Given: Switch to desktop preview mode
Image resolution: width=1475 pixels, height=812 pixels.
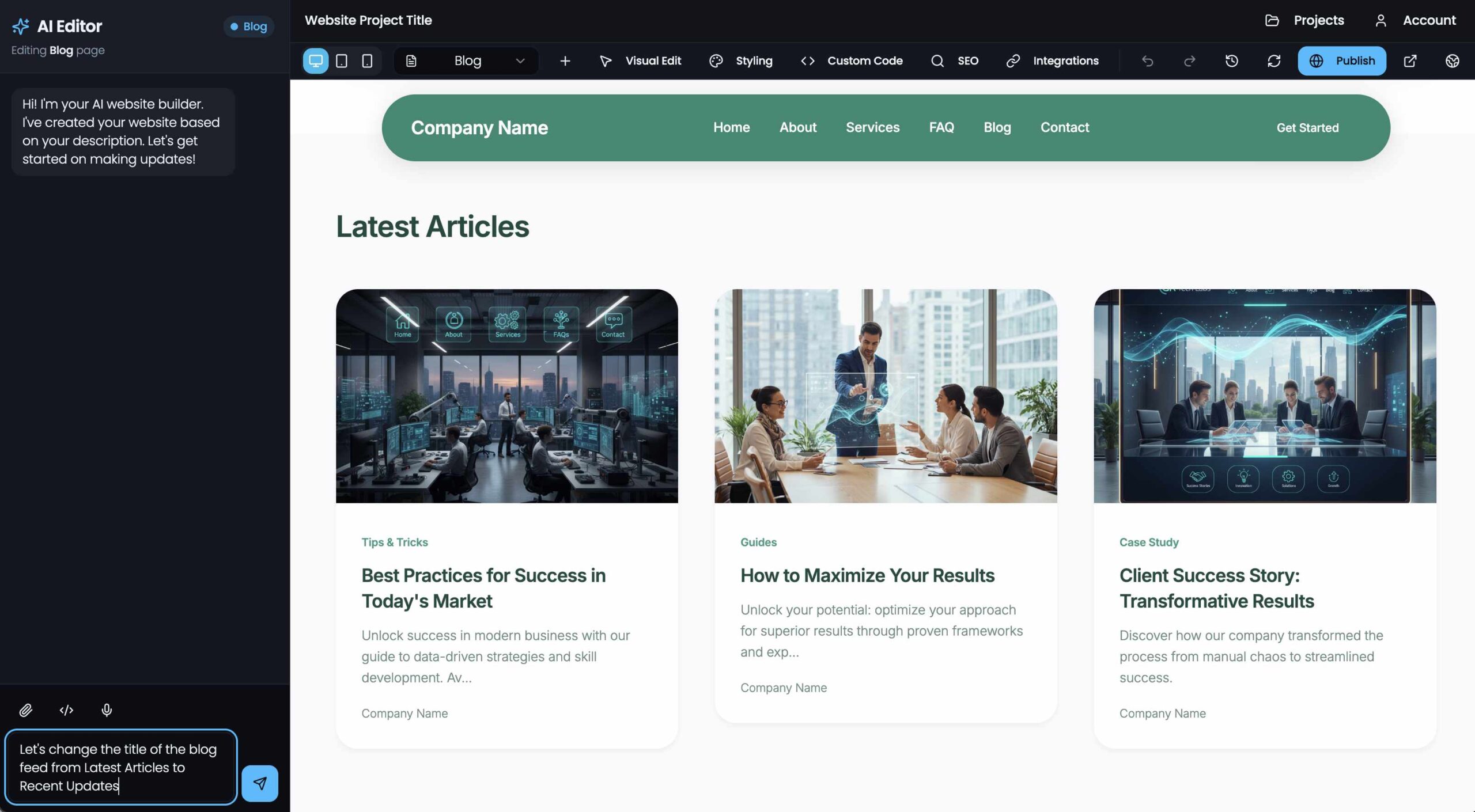Looking at the screenshot, I should (316, 60).
